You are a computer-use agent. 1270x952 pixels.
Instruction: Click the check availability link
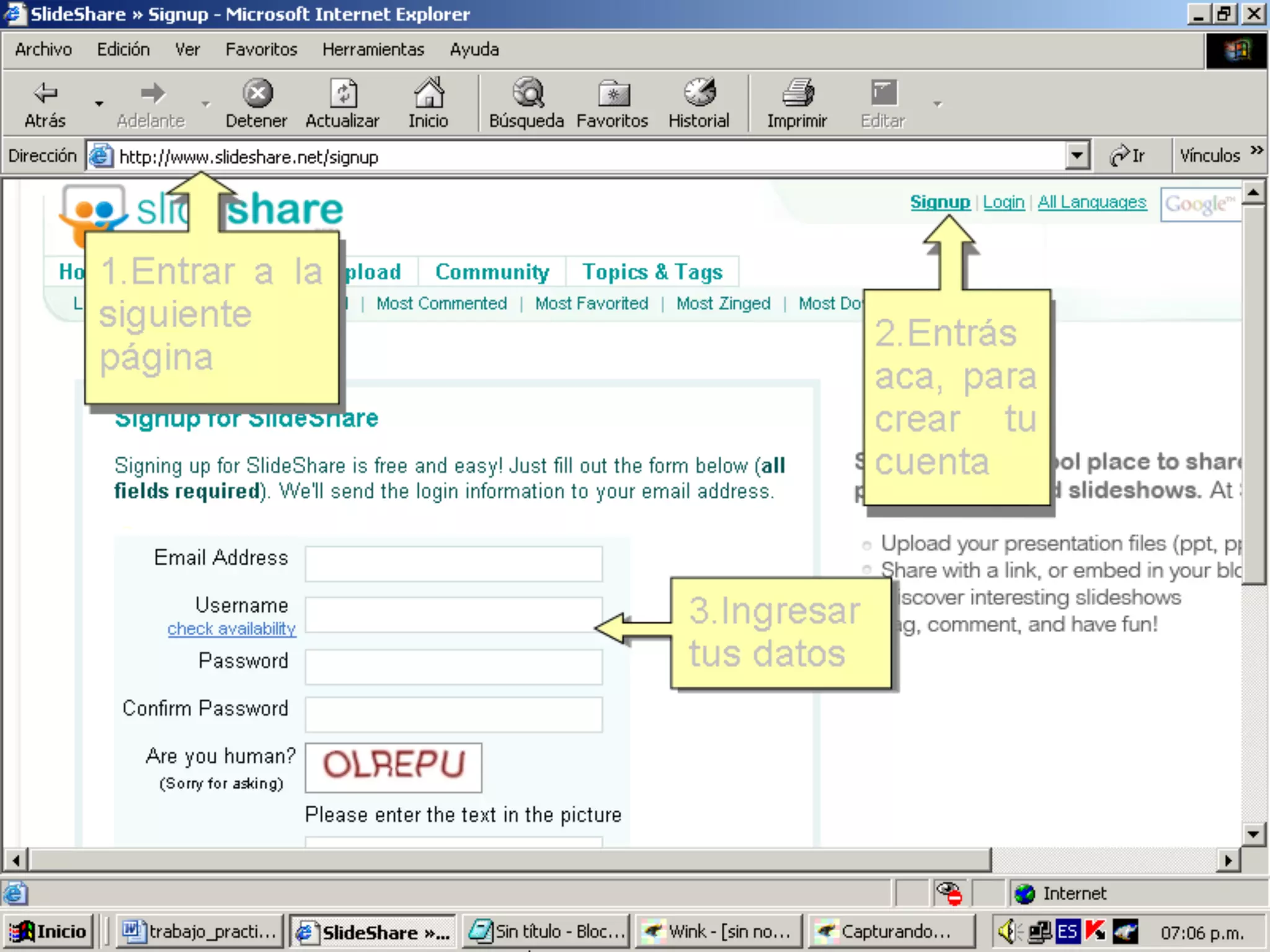click(x=231, y=628)
